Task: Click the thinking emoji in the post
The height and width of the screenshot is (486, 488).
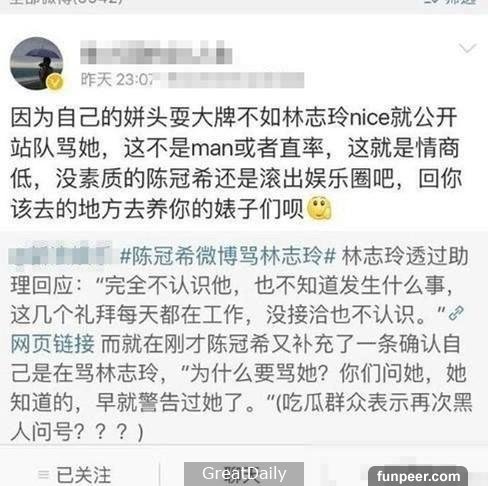Action: pos(319,208)
